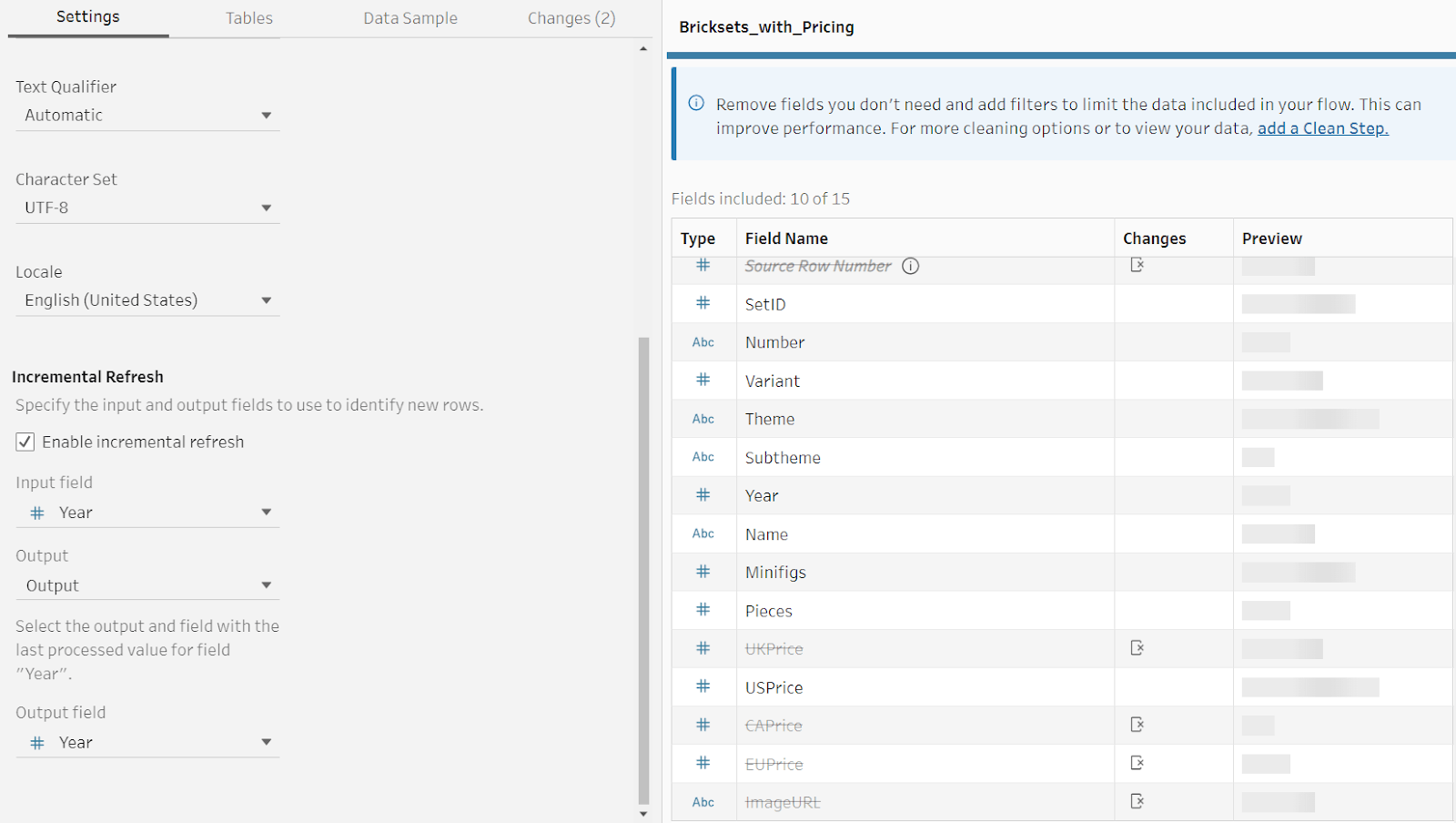Click the removed-field icon for EUPrice
Image resolution: width=1456 pixels, height=823 pixels.
pyautogui.click(x=1137, y=763)
